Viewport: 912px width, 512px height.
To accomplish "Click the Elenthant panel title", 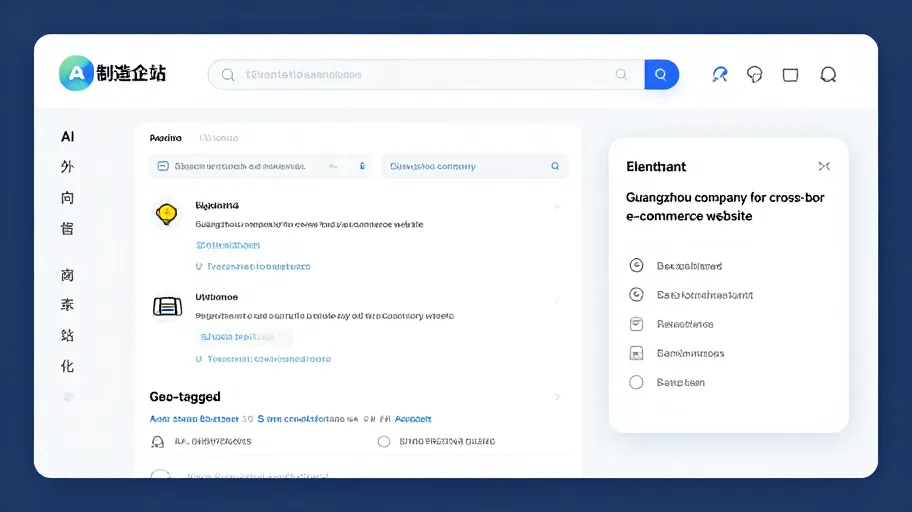I will tap(656, 167).
